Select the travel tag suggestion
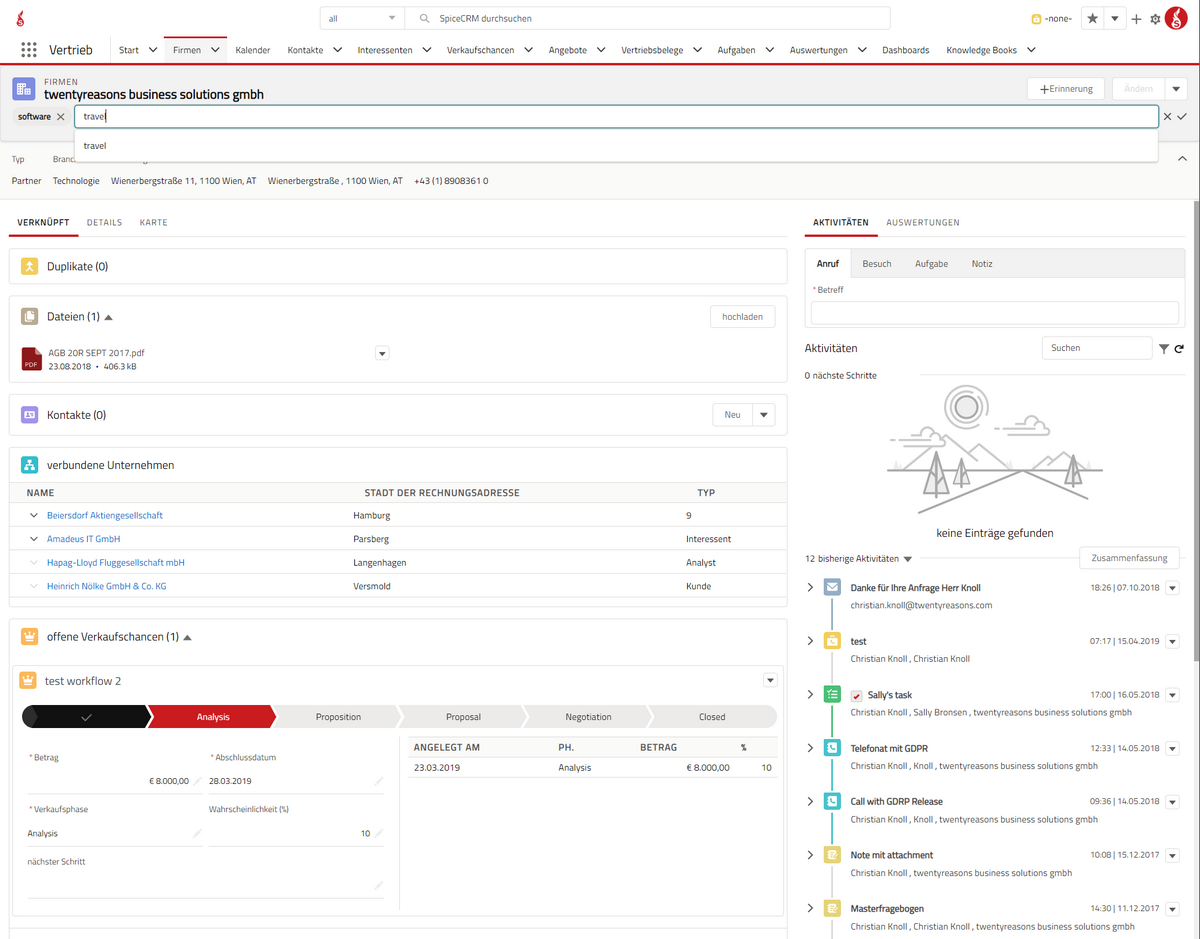Image resolution: width=1200 pixels, height=939 pixels. click(x=616, y=146)
